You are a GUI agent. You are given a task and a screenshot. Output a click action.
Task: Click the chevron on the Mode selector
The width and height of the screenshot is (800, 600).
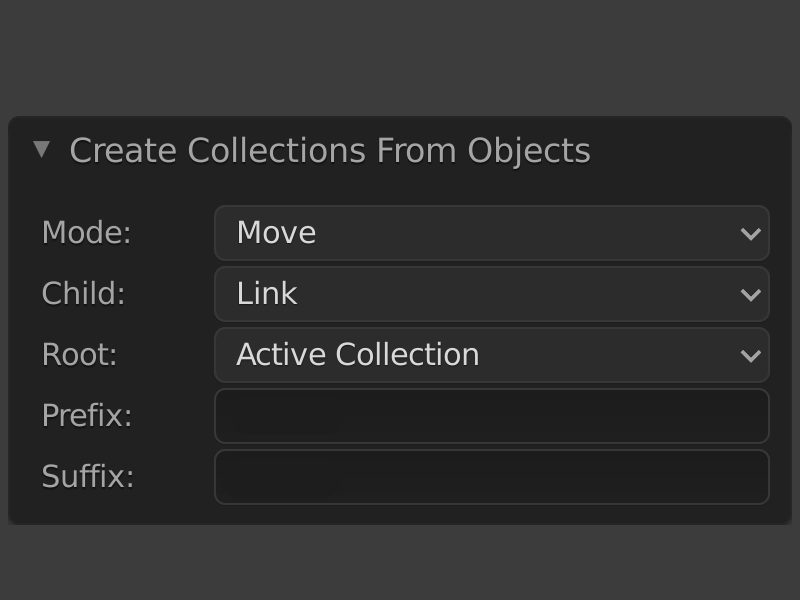749,233
